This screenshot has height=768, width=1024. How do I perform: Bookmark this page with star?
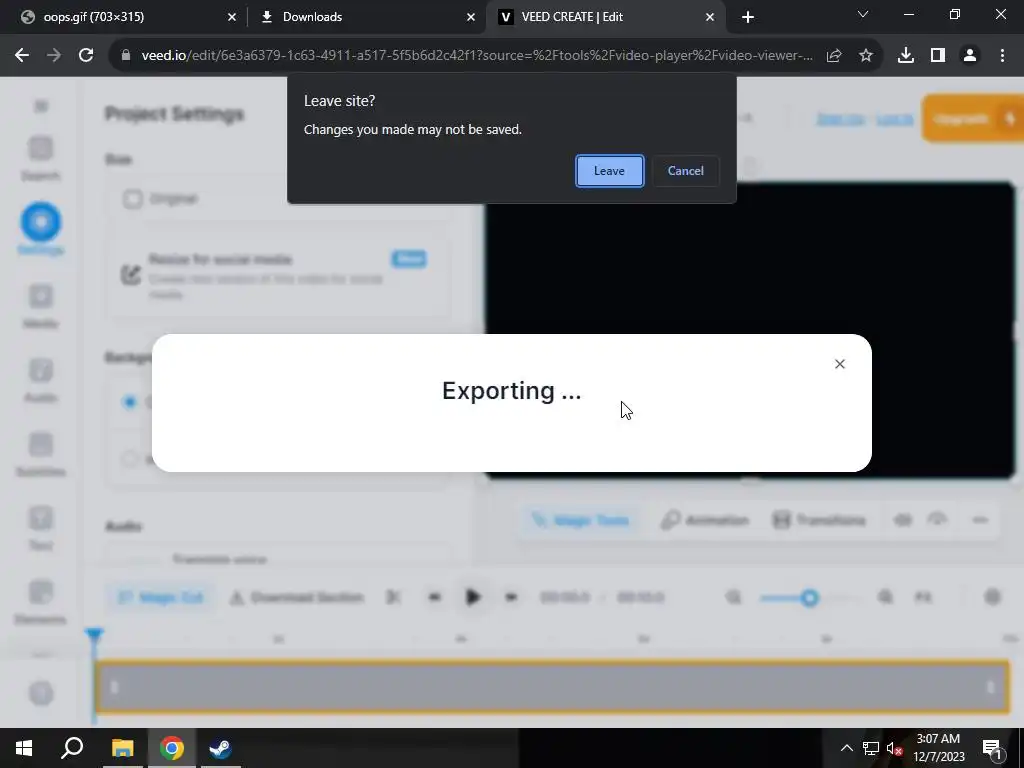(x=866, y=56)
